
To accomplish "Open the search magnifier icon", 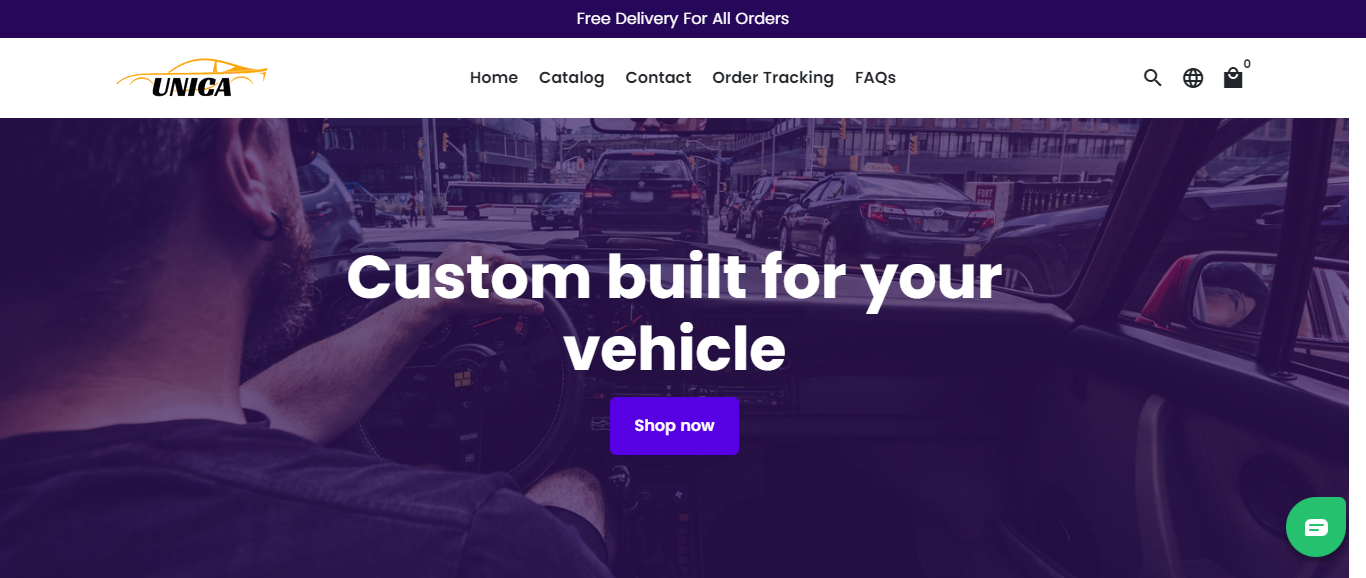I will pos(1152,77).
